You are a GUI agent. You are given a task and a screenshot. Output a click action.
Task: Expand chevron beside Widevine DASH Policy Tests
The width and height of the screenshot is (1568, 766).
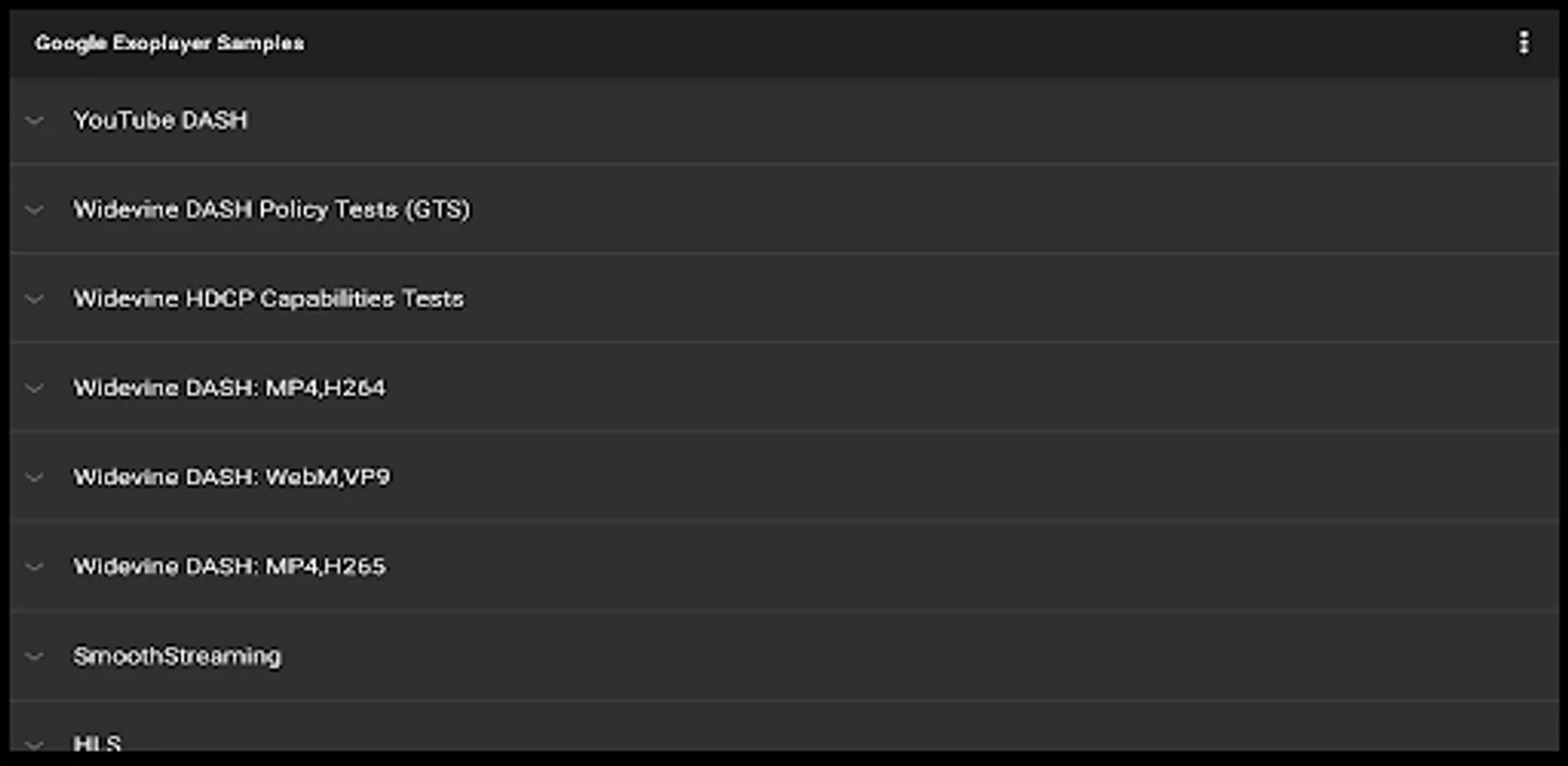tap(35, 209)
